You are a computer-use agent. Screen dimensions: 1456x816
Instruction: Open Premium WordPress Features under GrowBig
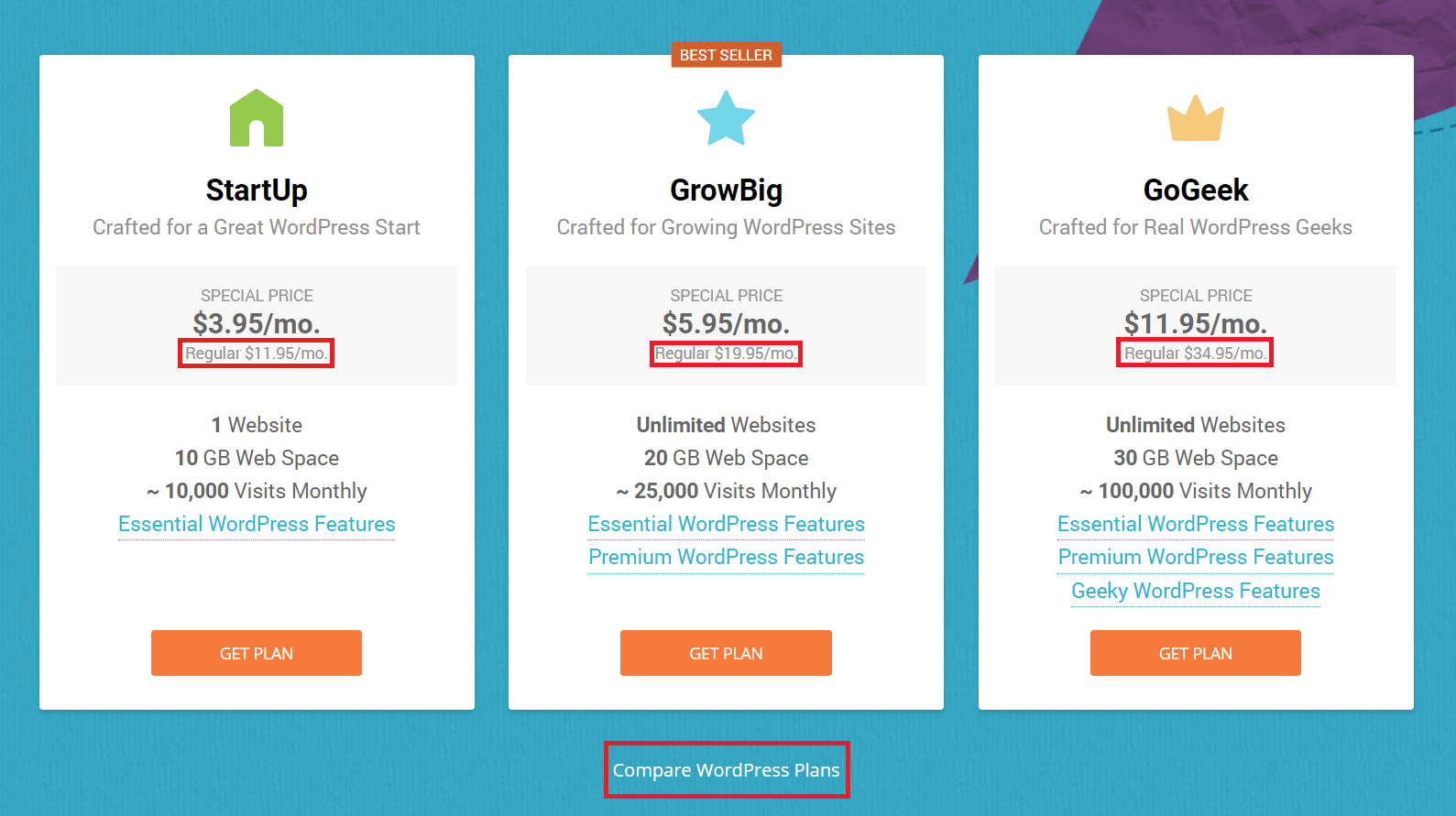[727, 557]
